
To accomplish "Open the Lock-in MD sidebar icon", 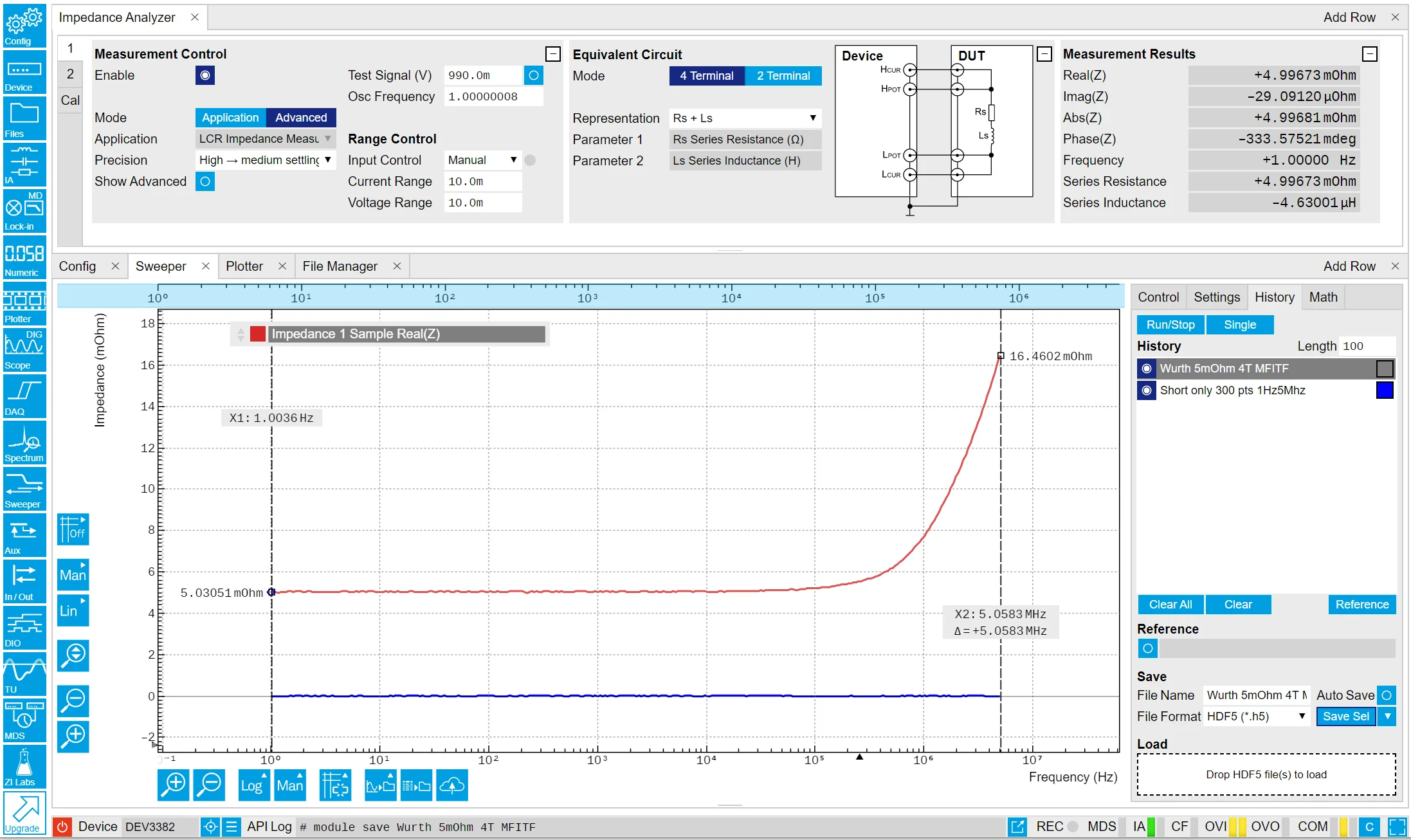I will tap(24, 211).
